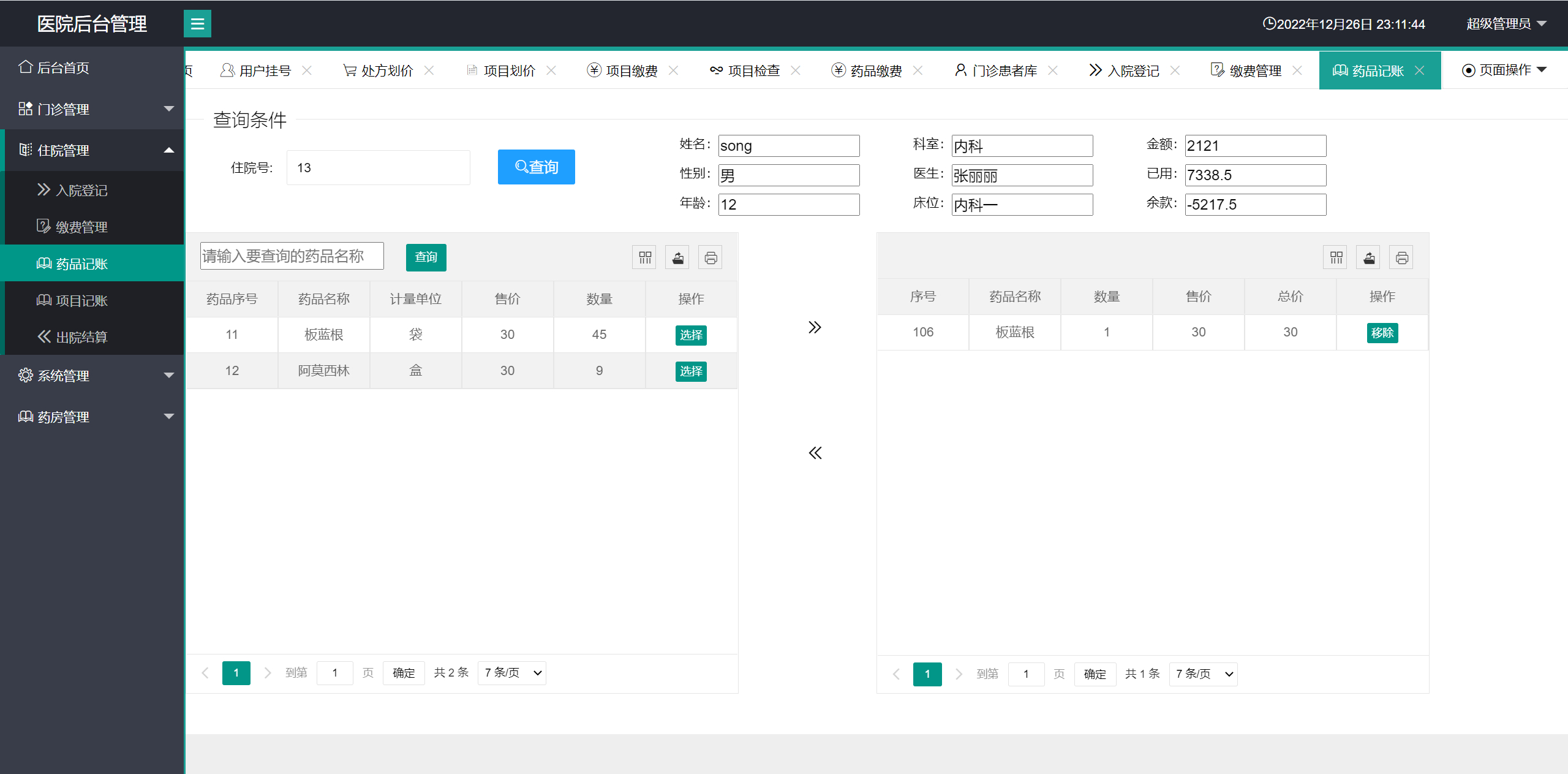Switch to the 项目缴费 tab

(x=631, y=71)
